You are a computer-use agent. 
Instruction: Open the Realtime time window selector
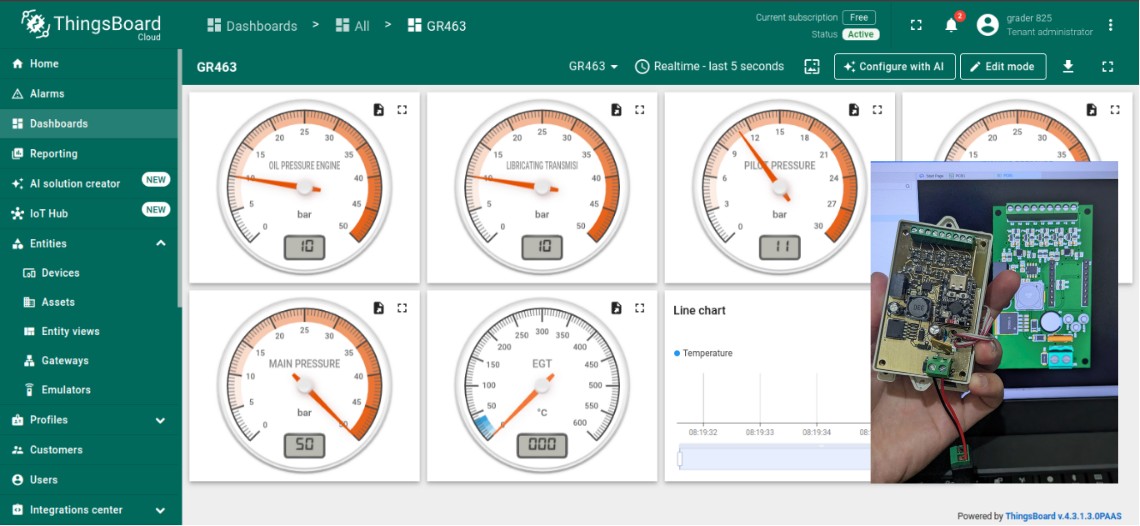click(710, 66)
